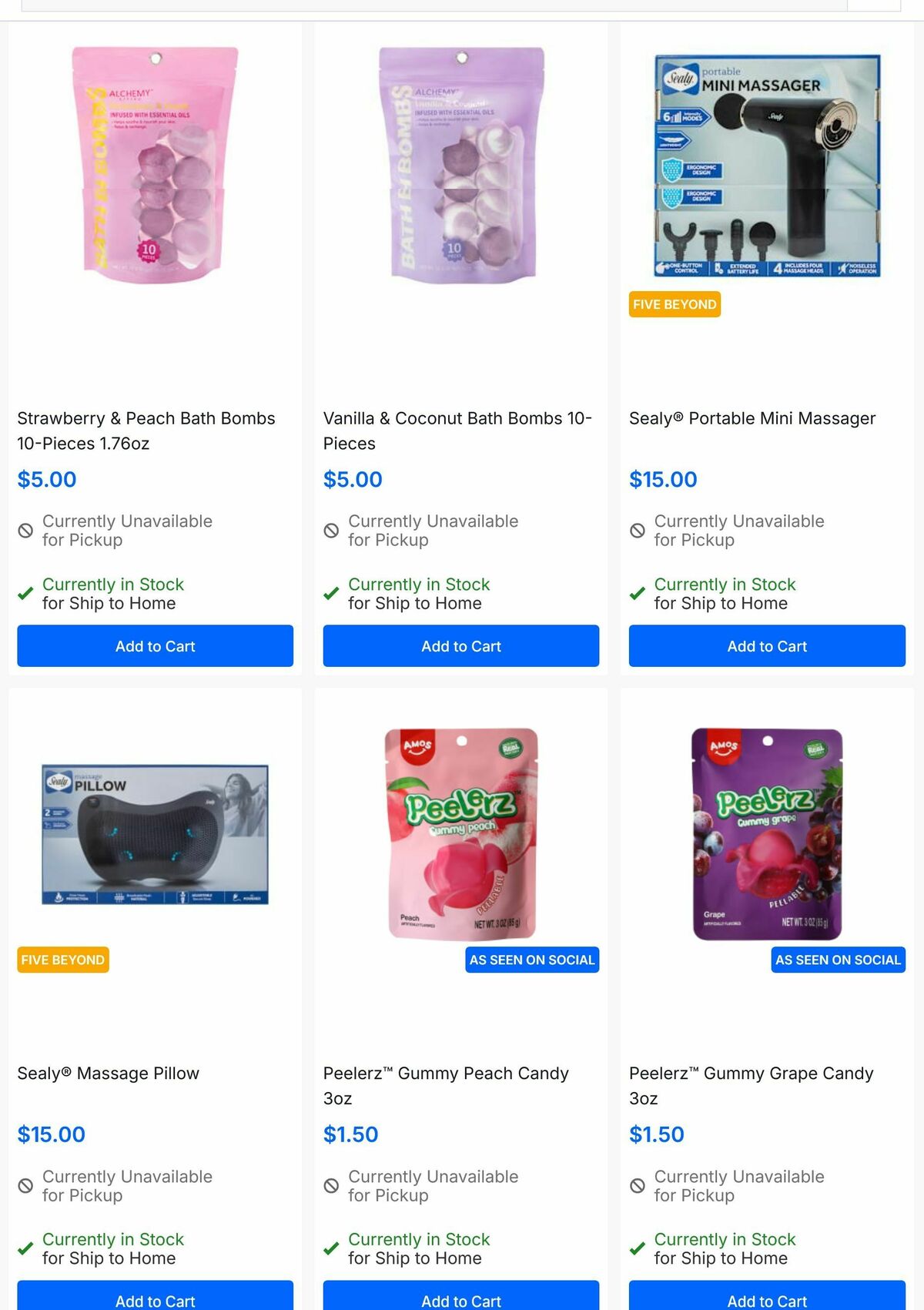
Task: Click unavailable-for-pickup icon on Strawberry Bath Bombs
Action: tap(25, 530)
